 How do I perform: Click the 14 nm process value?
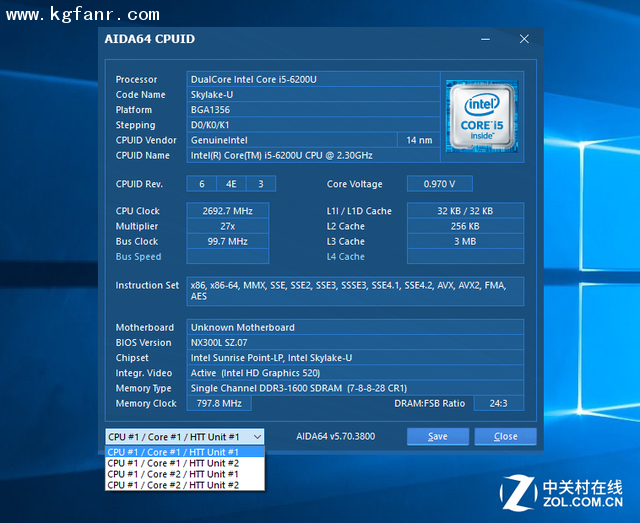point(419,140)
